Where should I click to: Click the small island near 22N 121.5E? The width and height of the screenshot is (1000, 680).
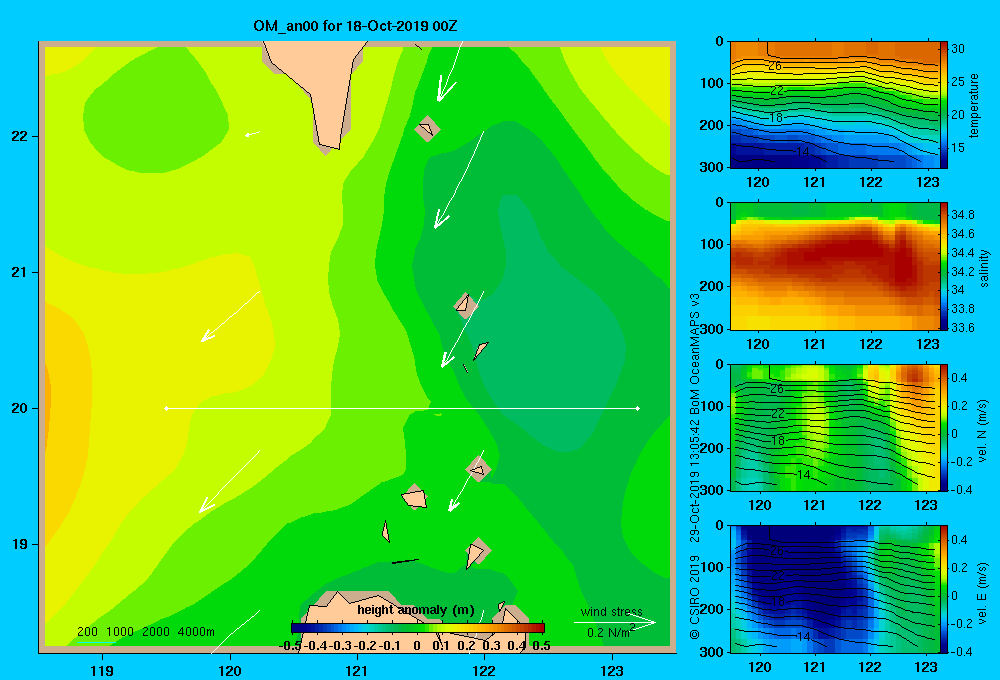[427, 129]
